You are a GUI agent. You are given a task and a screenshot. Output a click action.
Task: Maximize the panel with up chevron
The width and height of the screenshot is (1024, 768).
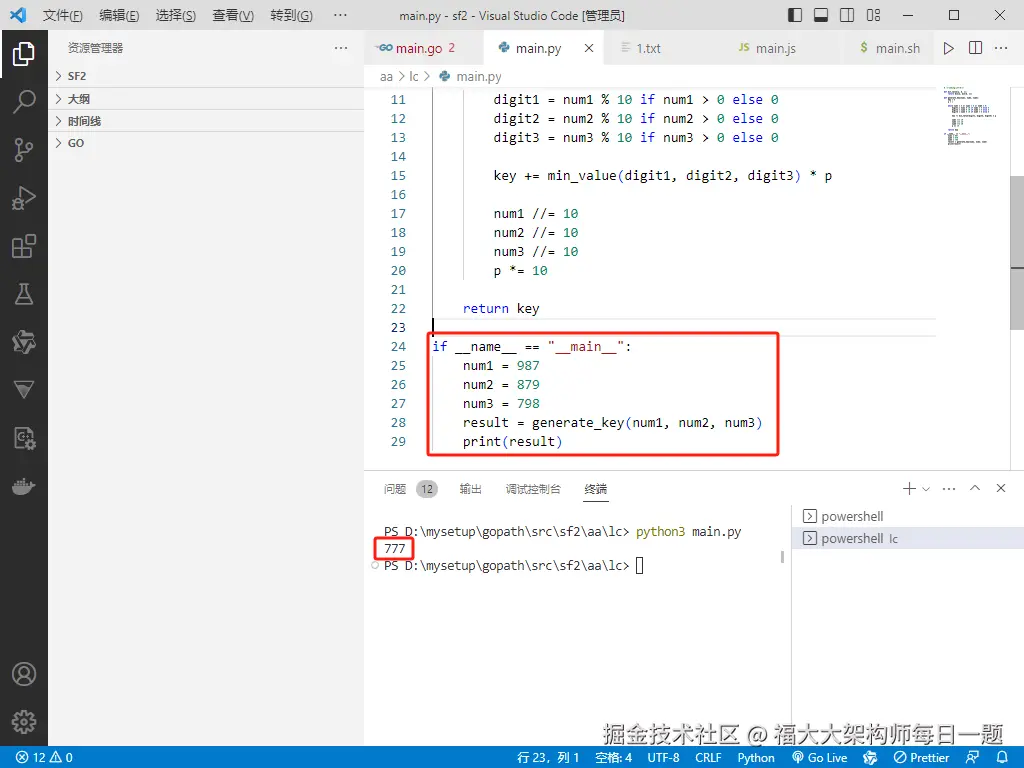point(975,488)
